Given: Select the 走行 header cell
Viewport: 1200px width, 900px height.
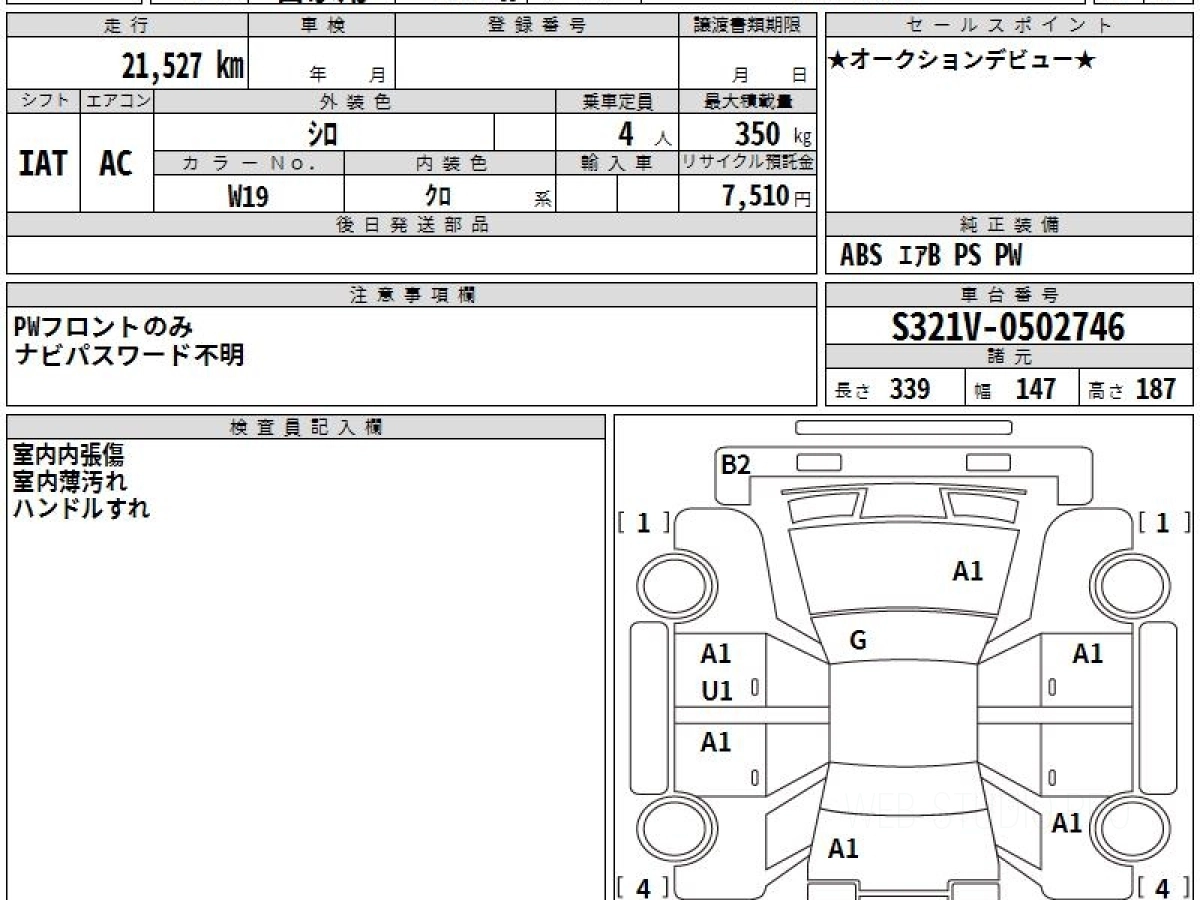Looking at the screenshot, I should [x=126, y=26].
